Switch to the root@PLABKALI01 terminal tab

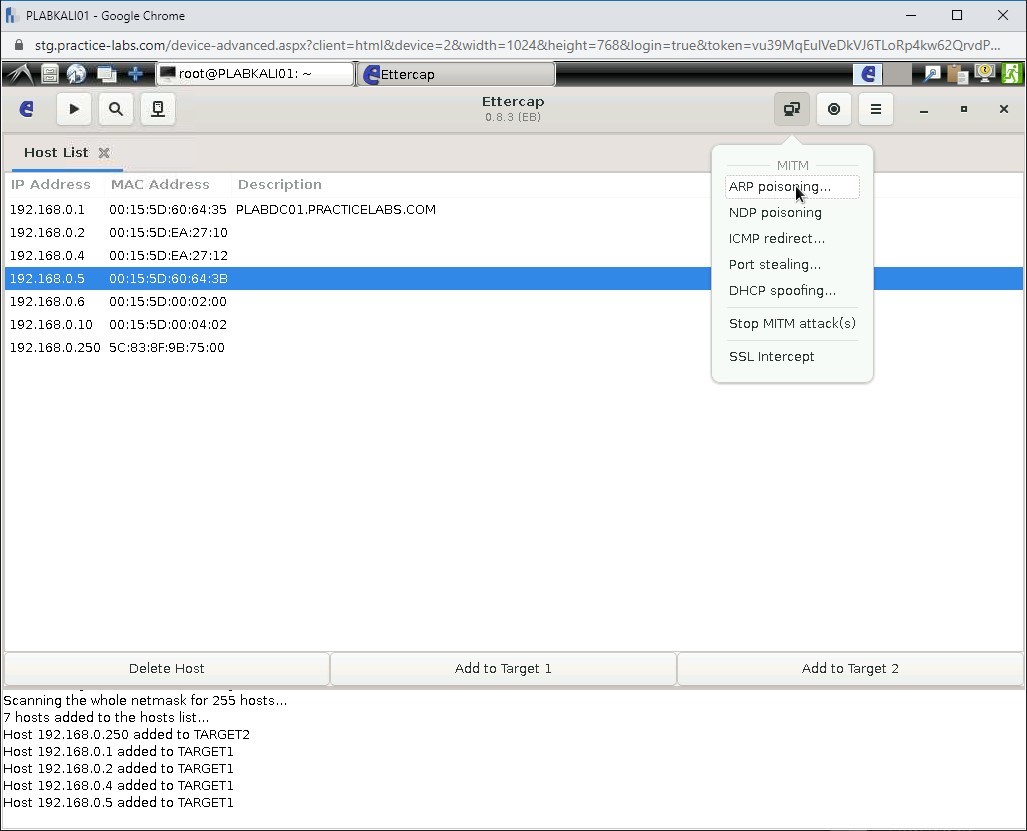(253, 73)
